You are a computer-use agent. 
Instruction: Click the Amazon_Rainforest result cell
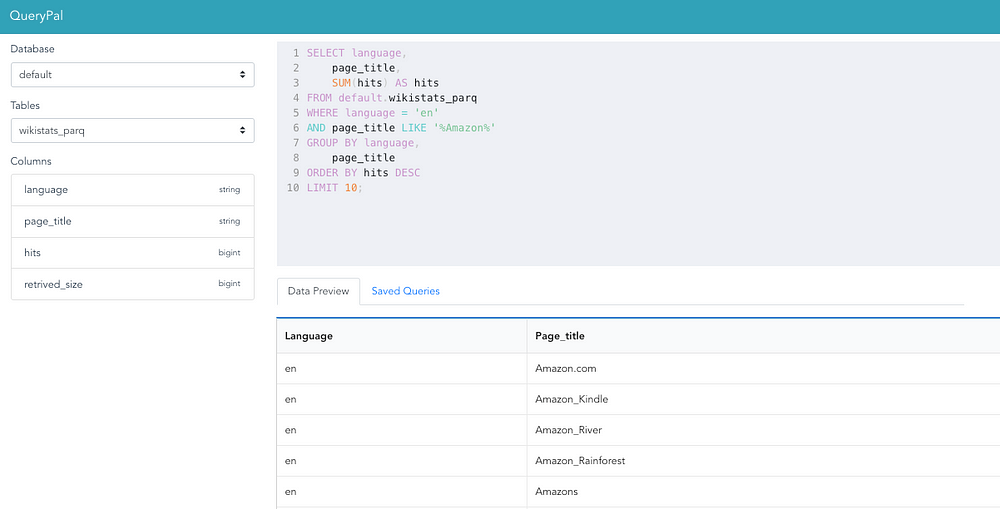(763, 461)
